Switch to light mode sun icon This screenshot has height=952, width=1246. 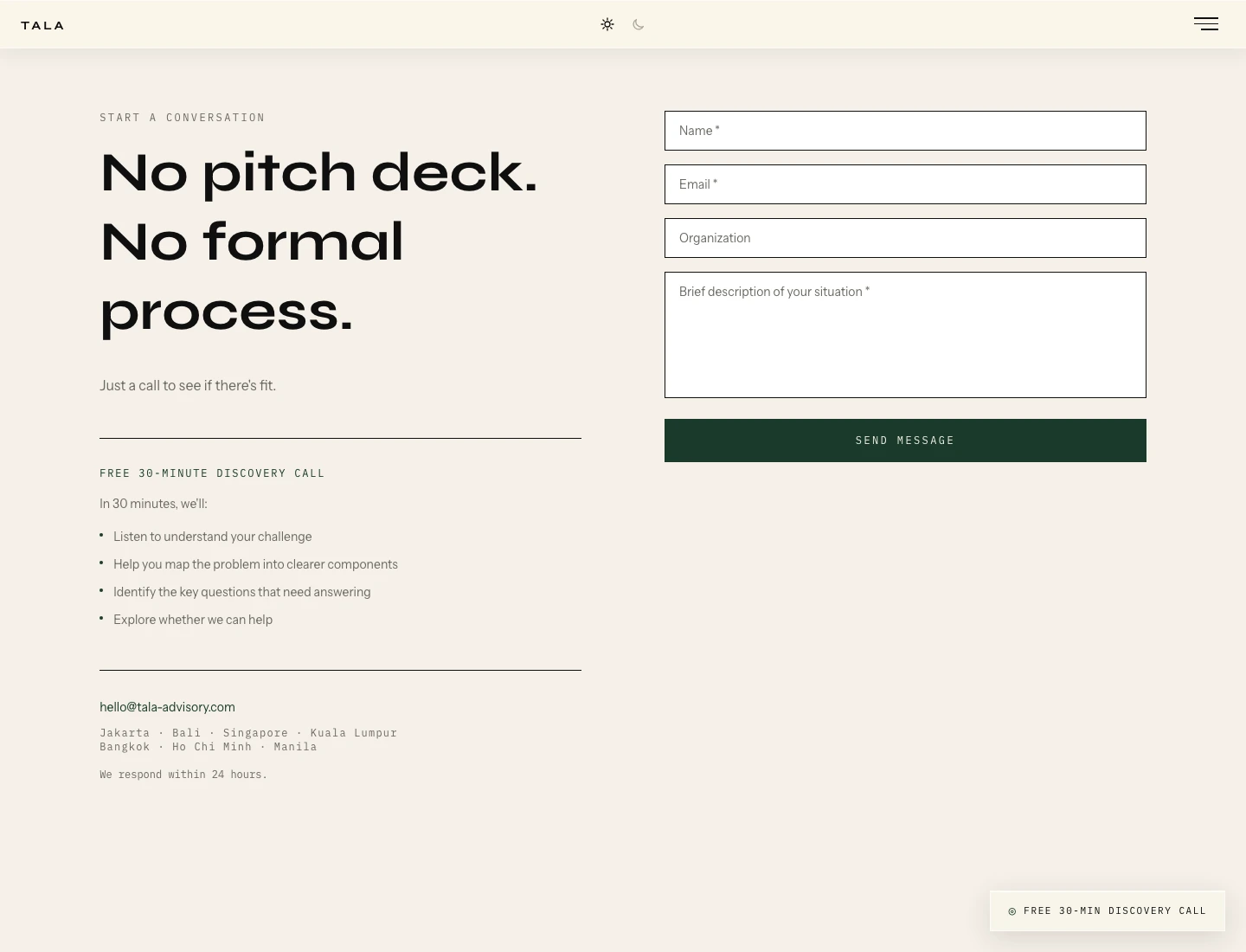(607, 24)
